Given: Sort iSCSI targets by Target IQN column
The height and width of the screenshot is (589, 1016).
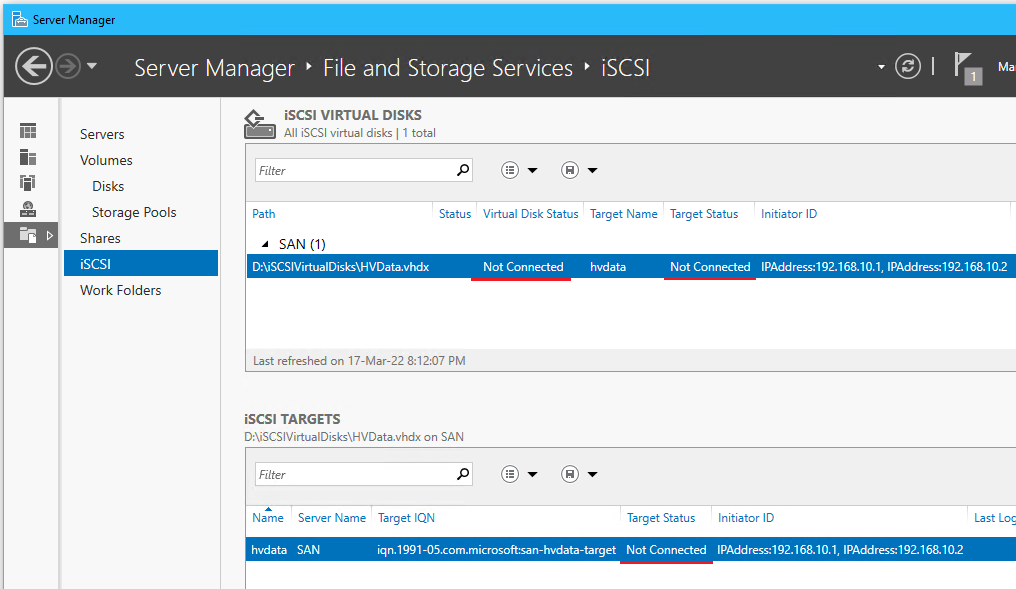Looking at the screenshot, I should [x=406, y=518].
